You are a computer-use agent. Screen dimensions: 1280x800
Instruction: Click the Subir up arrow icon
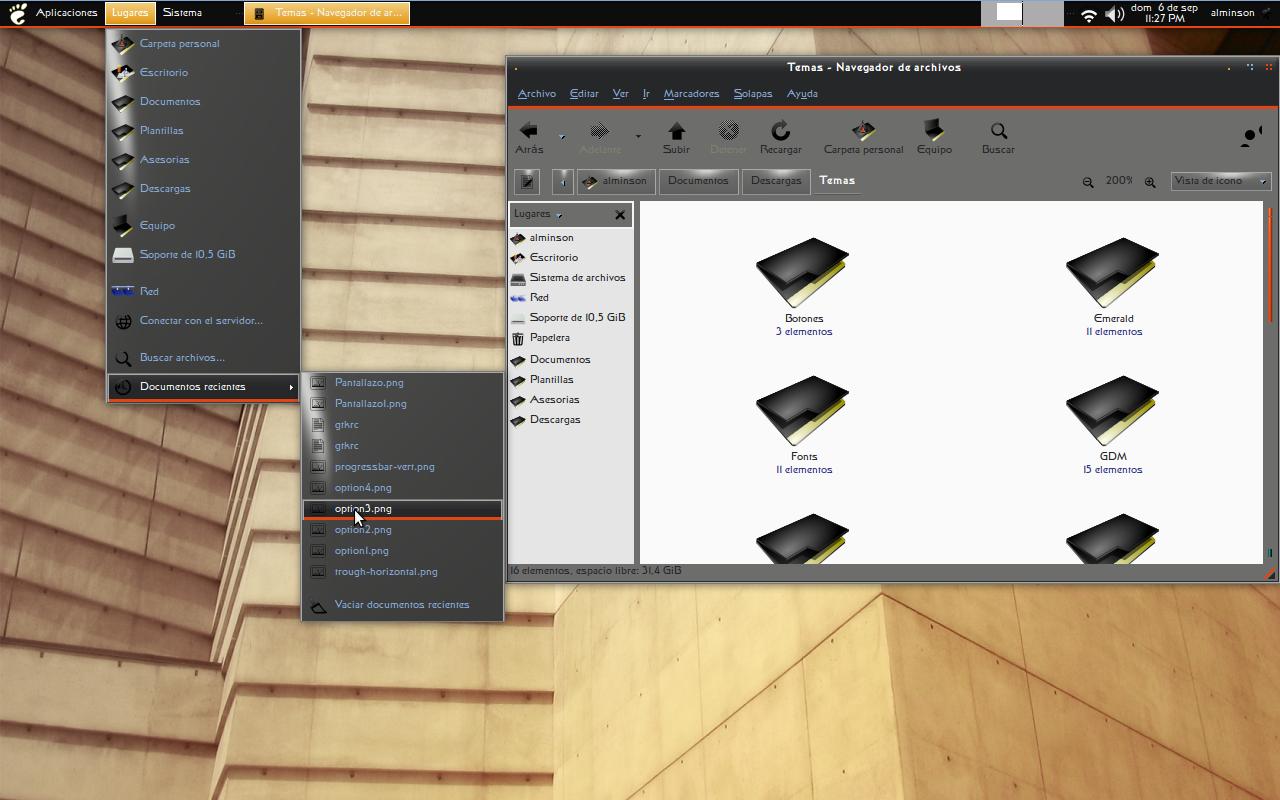[676, 131]
